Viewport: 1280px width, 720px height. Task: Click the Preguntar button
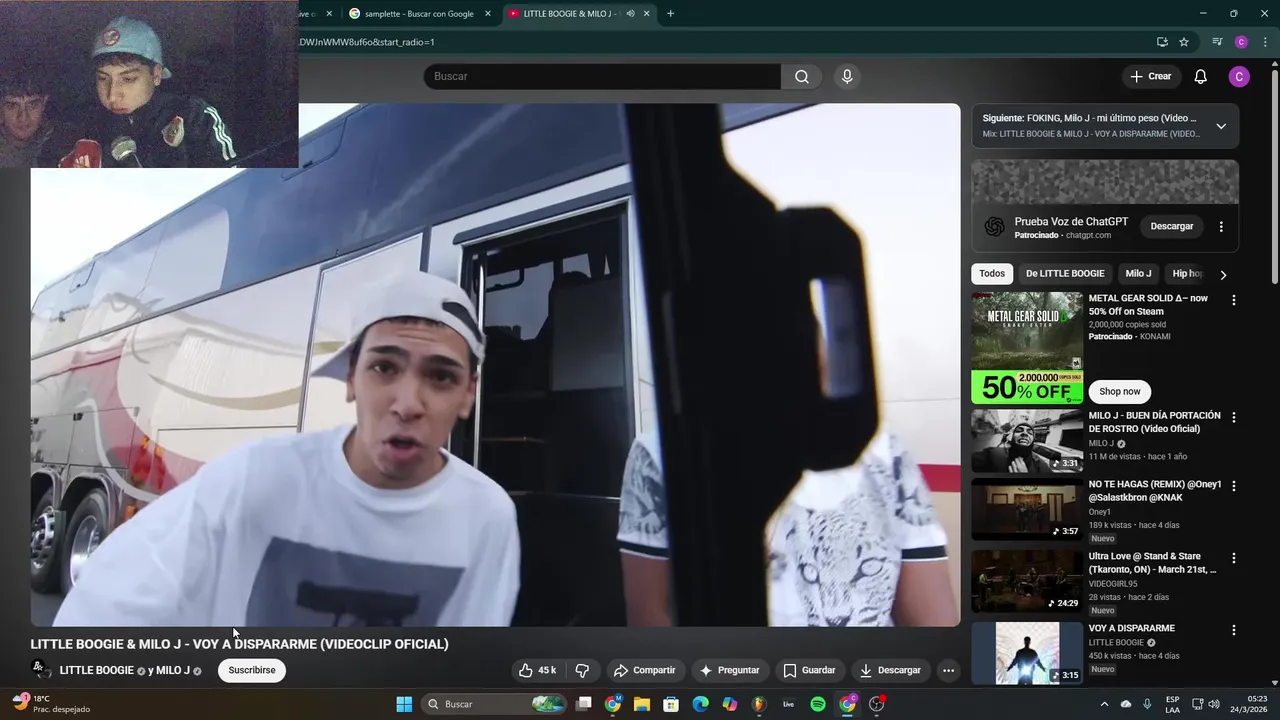pos(729,670)
